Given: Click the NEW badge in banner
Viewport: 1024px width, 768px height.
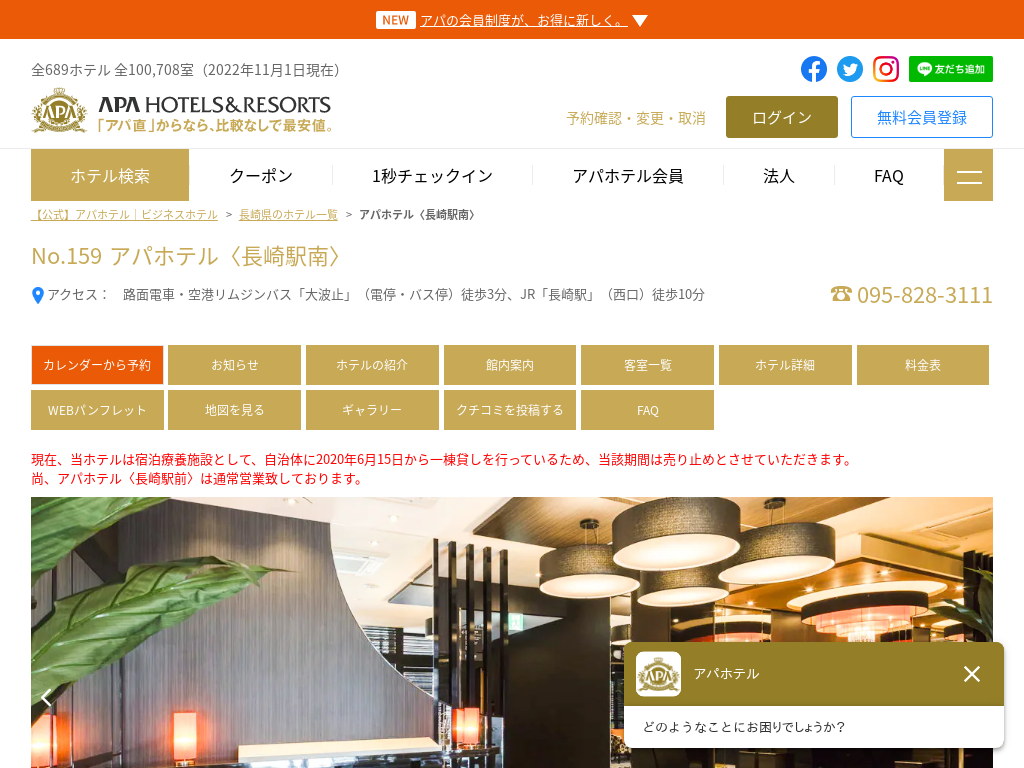Looking at the screenshot, I should [396, 20].
